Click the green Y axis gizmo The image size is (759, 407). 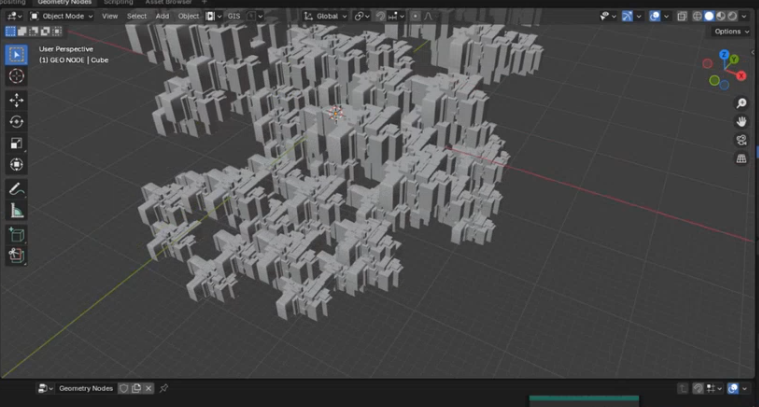734,59
